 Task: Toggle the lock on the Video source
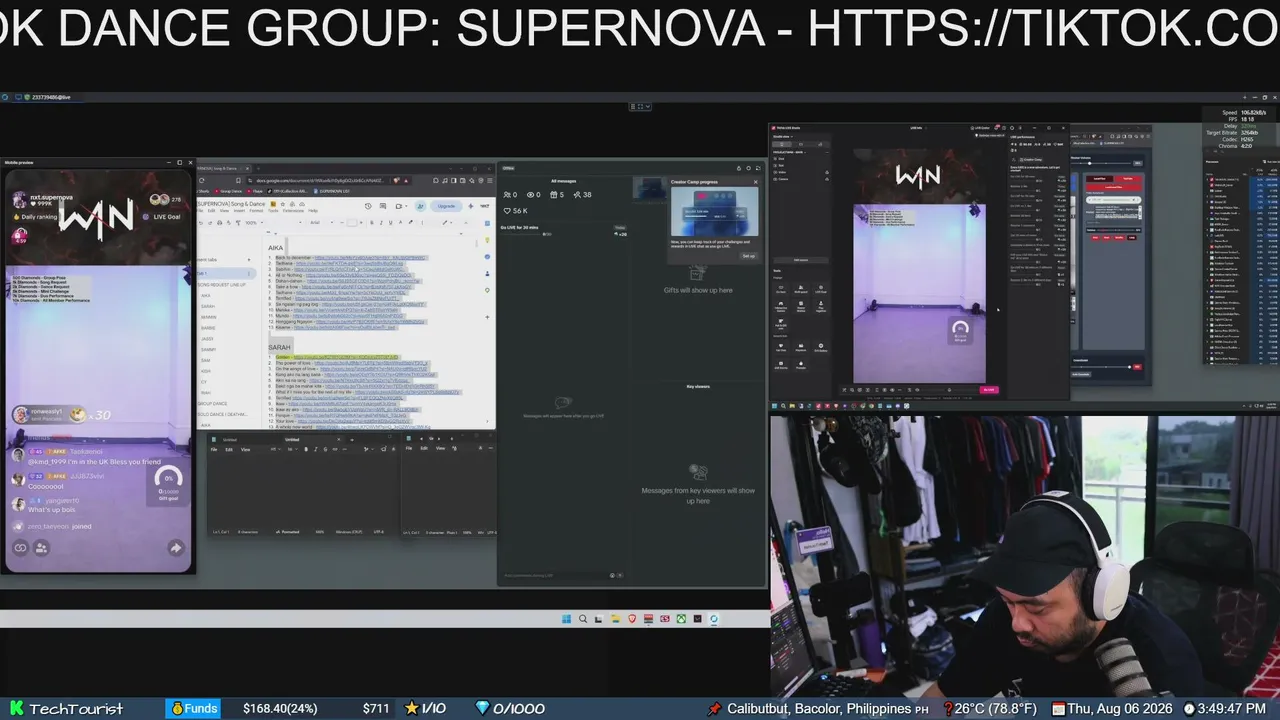click(x=827, y=172)
